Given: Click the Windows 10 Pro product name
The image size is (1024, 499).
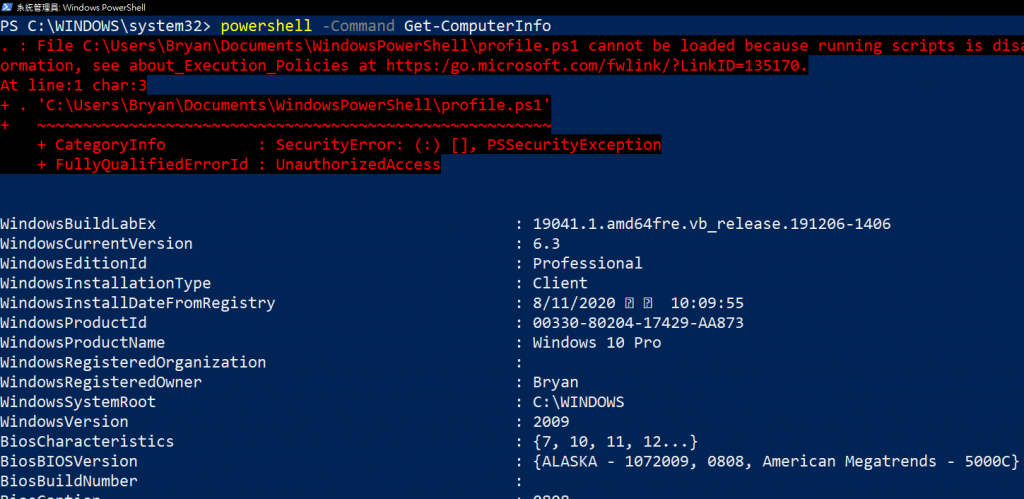Looking at the screenshot, I should click(x=597, y=343).
